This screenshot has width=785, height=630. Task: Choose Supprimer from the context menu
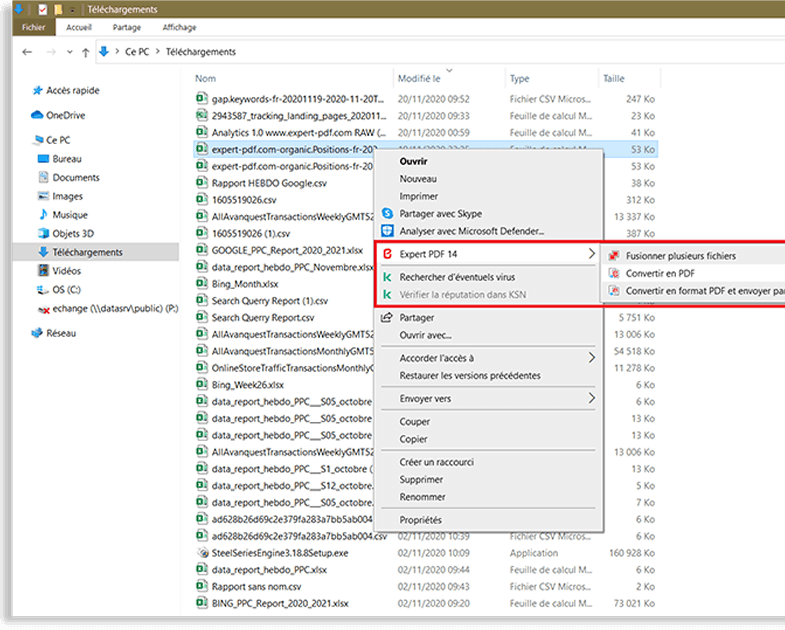coord(421,480)
